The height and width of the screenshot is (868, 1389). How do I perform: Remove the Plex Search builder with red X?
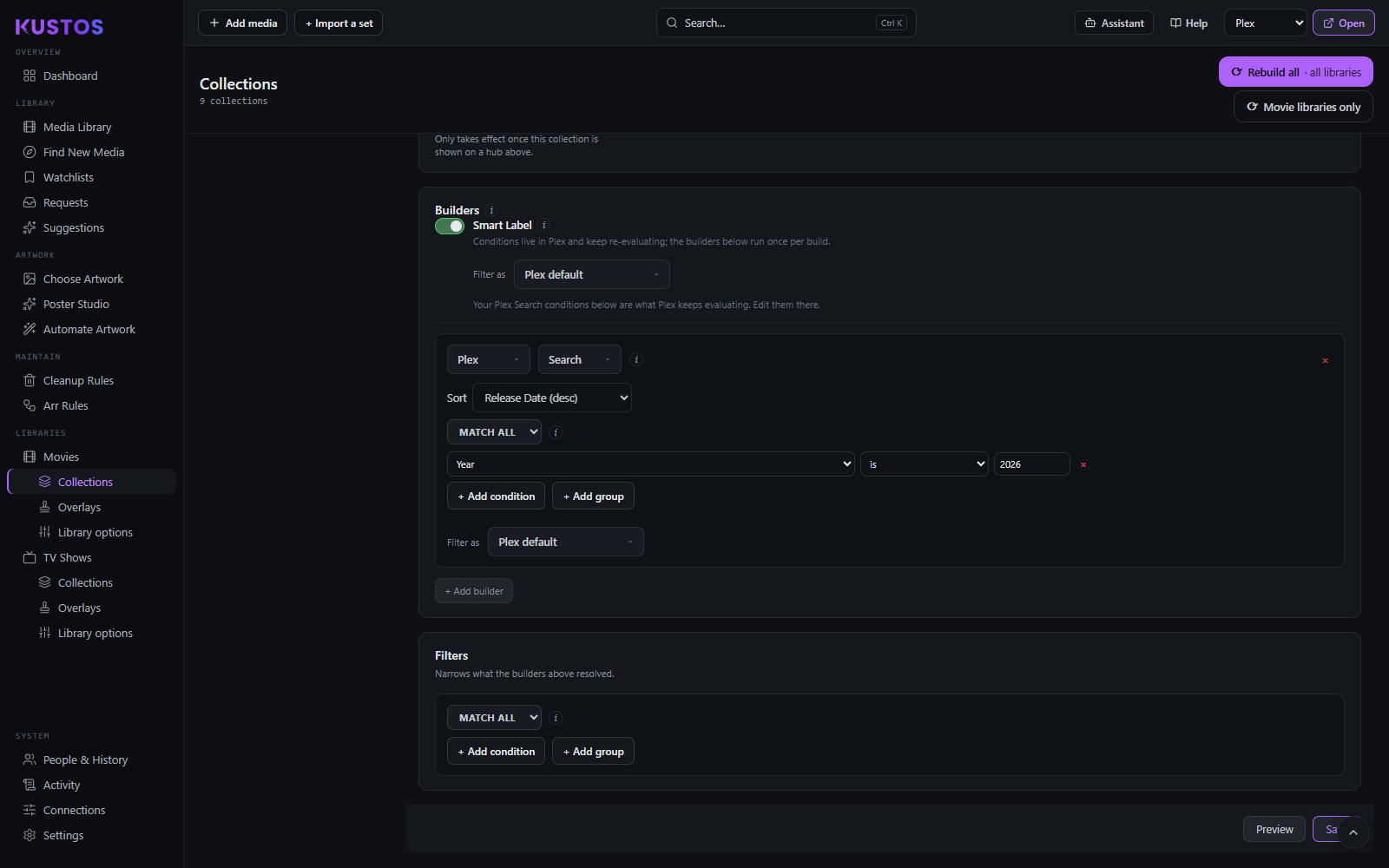coord(1325,360)
